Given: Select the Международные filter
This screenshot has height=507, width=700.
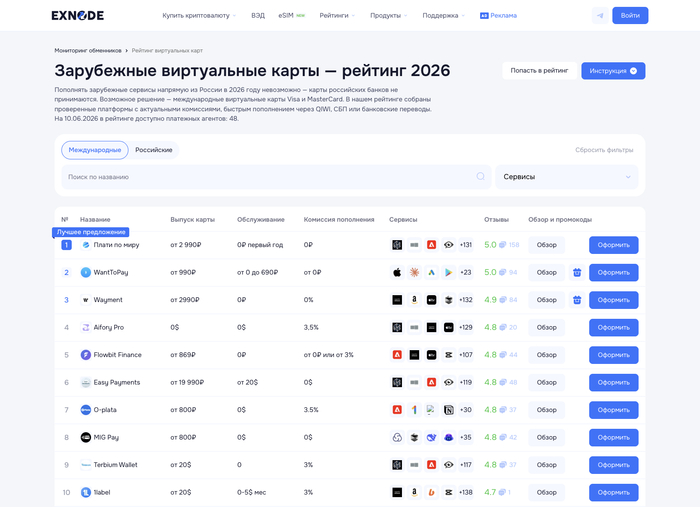Looking at the screenshot, I should pos(95,150).
